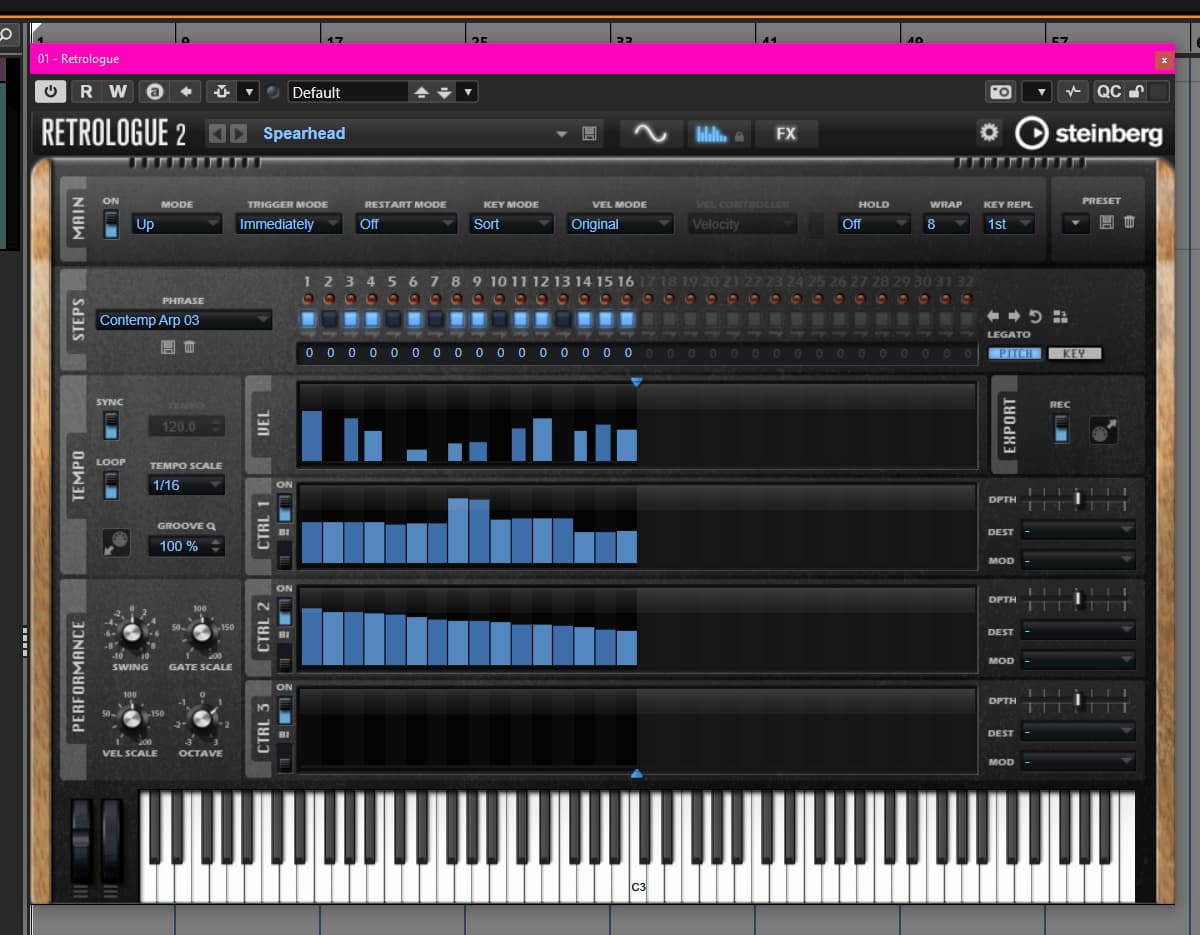Open the Key Repl 1st dropdown
1200x935 pixels.
click(x=1008, y=224)
